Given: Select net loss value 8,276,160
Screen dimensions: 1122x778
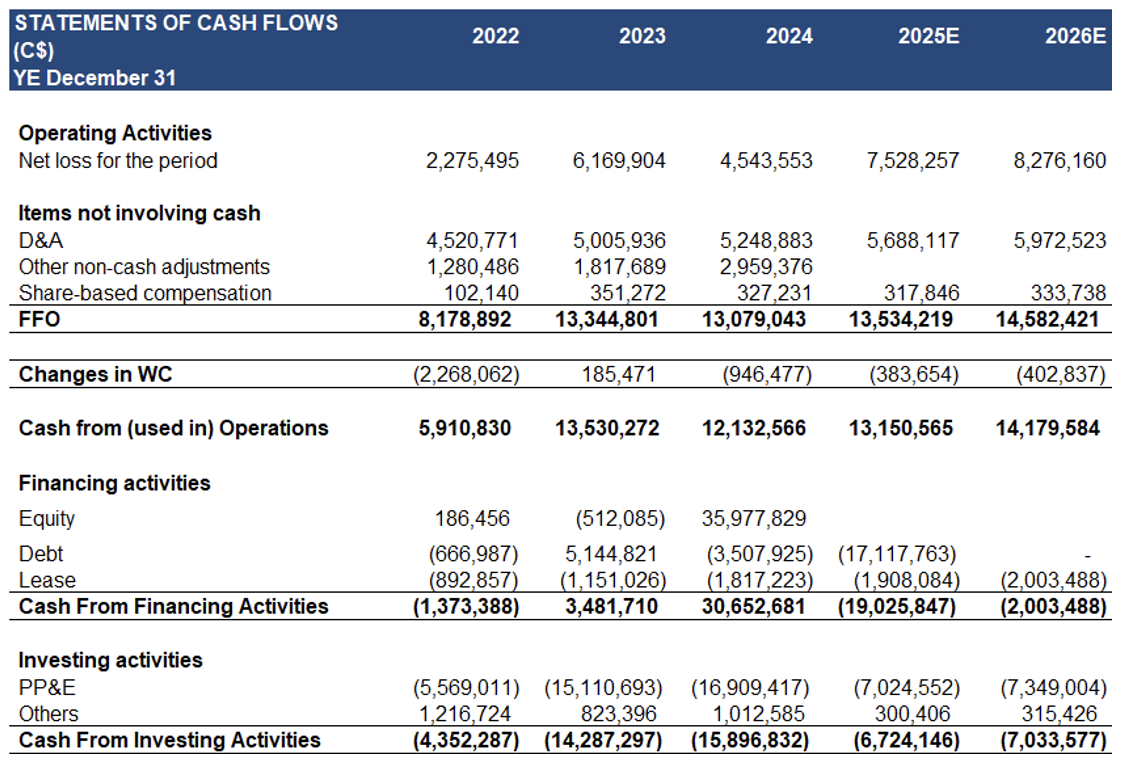Looking at the screenshot, I should coord(1059,160).
